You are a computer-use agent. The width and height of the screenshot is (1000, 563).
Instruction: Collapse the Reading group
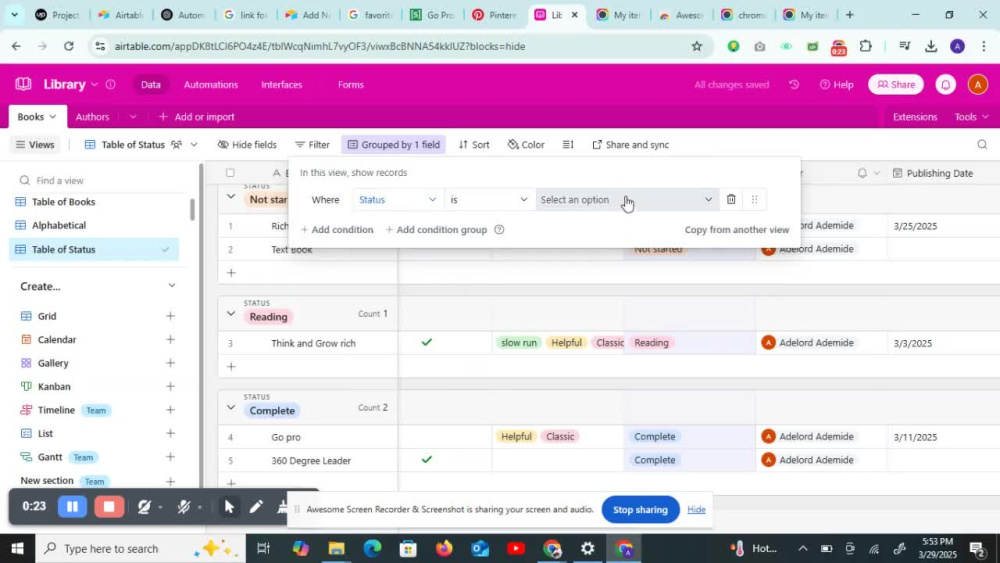231,314
